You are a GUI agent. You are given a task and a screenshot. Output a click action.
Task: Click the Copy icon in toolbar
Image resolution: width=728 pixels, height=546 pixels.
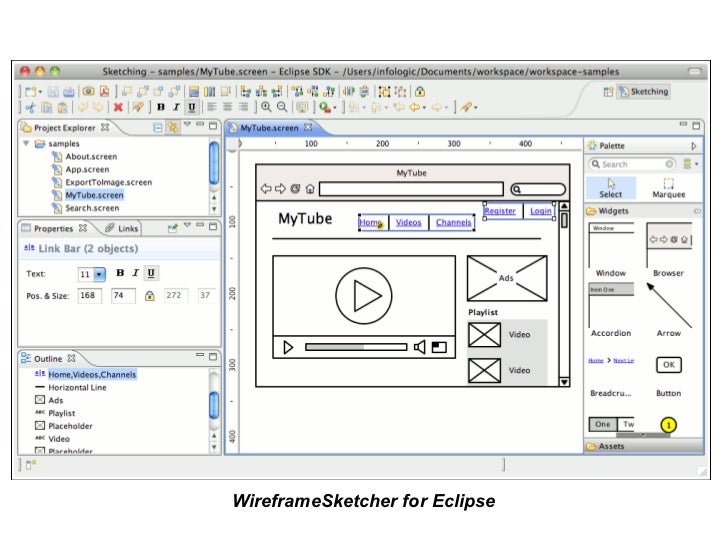click(x=46, y=108)
